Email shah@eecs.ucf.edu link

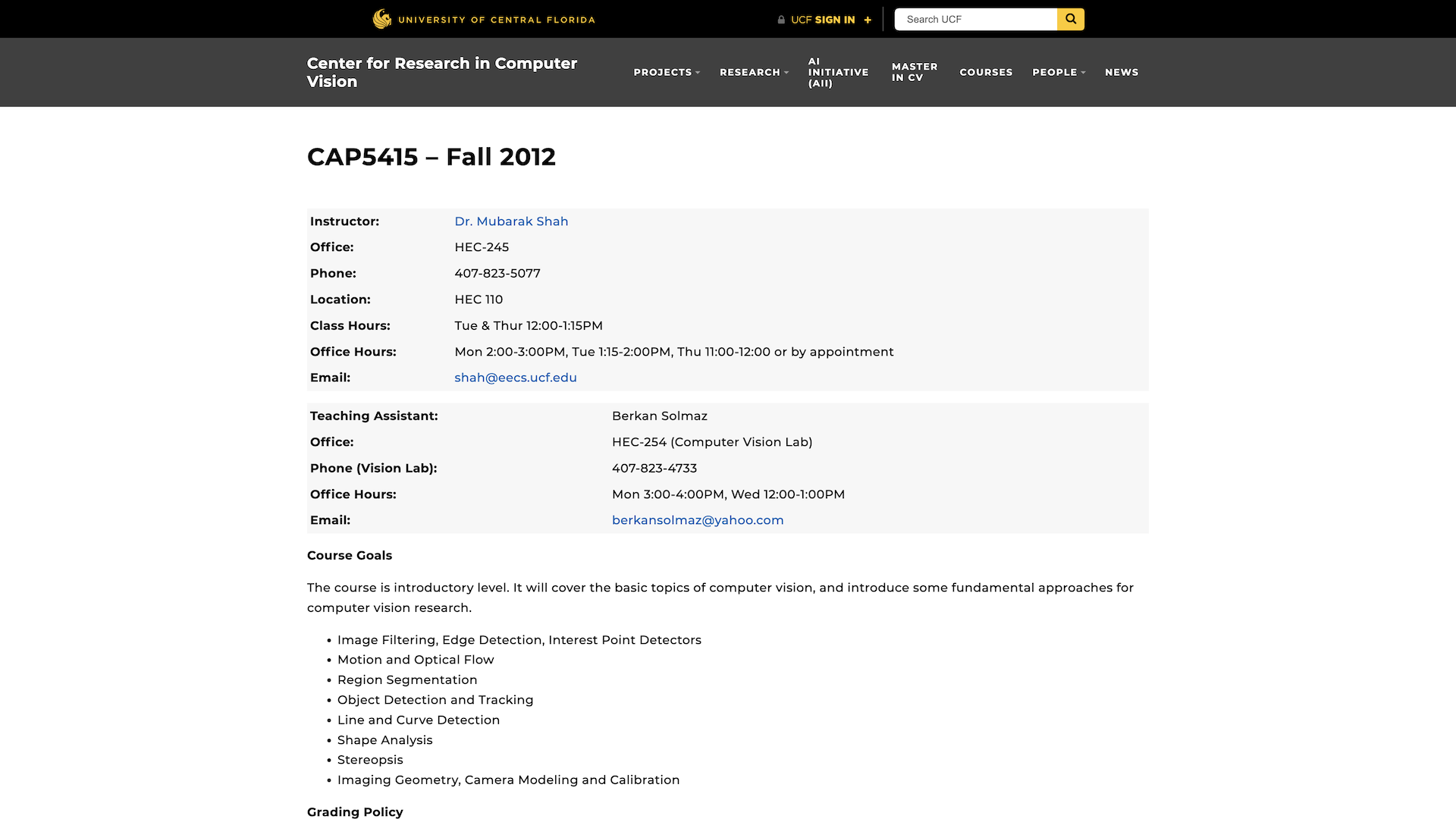(x=516, y=378)
